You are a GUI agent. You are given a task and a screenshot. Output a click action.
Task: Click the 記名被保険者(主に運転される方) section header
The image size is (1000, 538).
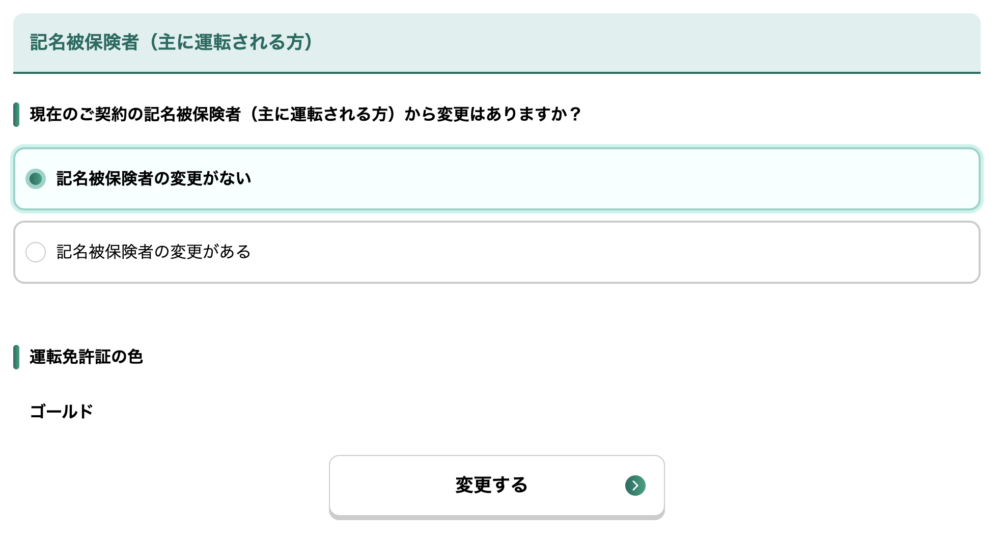click(x=497, y=43)
